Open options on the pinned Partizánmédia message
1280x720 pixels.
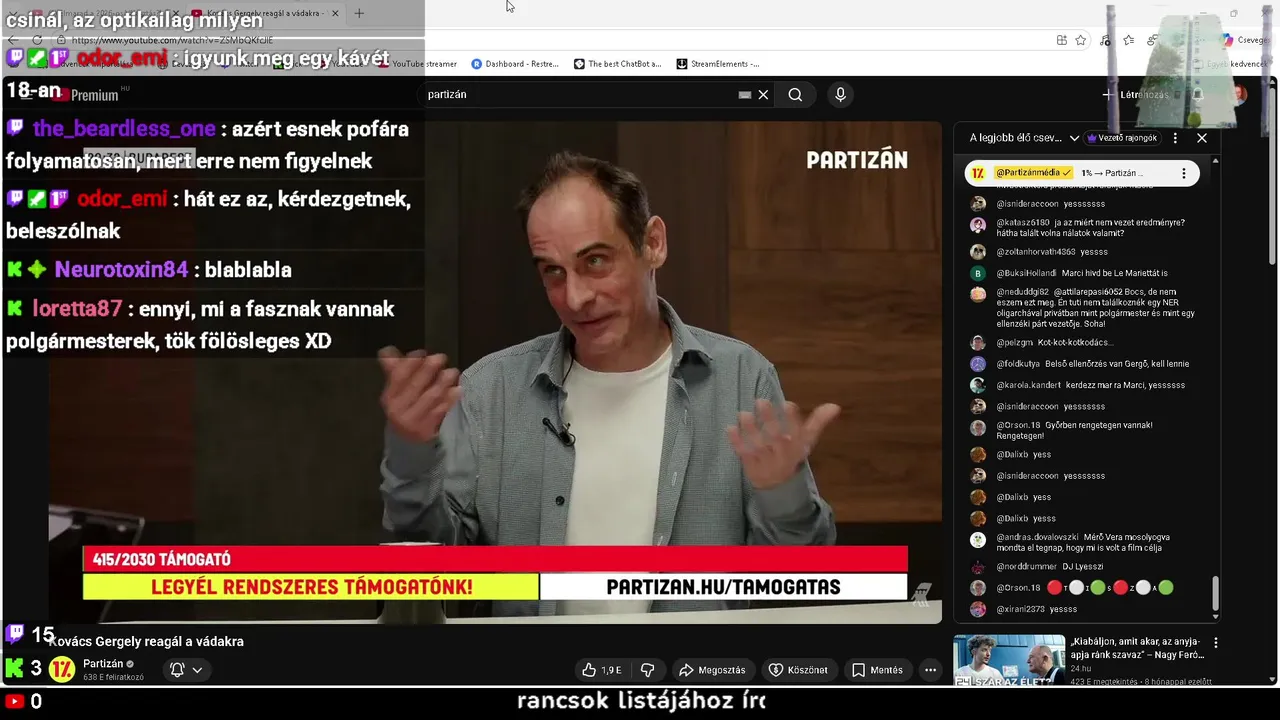[x=1184, y=173]
